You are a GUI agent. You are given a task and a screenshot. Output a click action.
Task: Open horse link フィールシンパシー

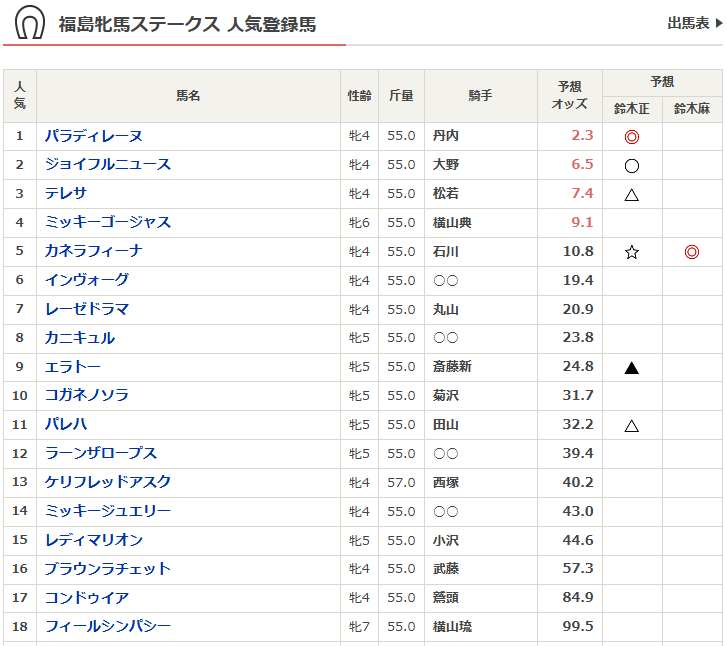tap(108, 626)
